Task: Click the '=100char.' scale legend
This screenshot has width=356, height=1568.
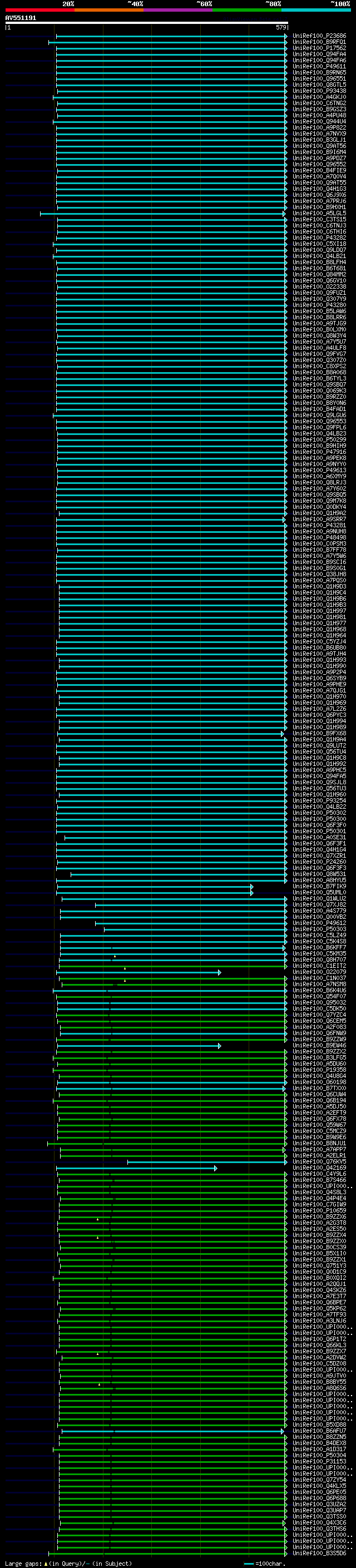Action: pyautogui.click(x=270, y=1563)
